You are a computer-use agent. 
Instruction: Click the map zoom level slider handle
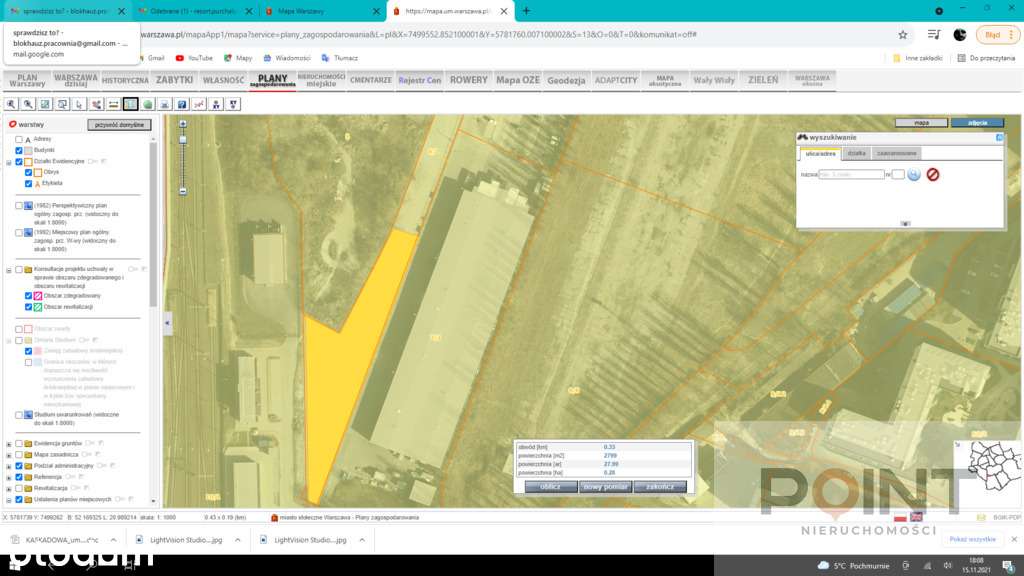coord(183,139)
